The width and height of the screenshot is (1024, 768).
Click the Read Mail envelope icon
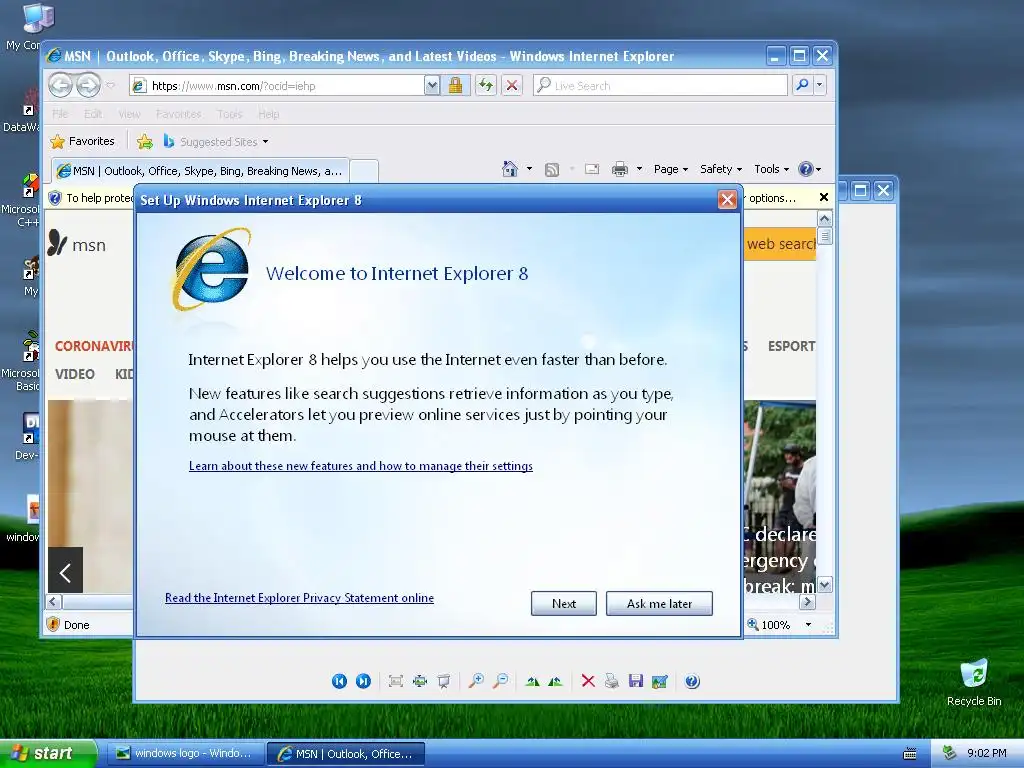[592, 169]
